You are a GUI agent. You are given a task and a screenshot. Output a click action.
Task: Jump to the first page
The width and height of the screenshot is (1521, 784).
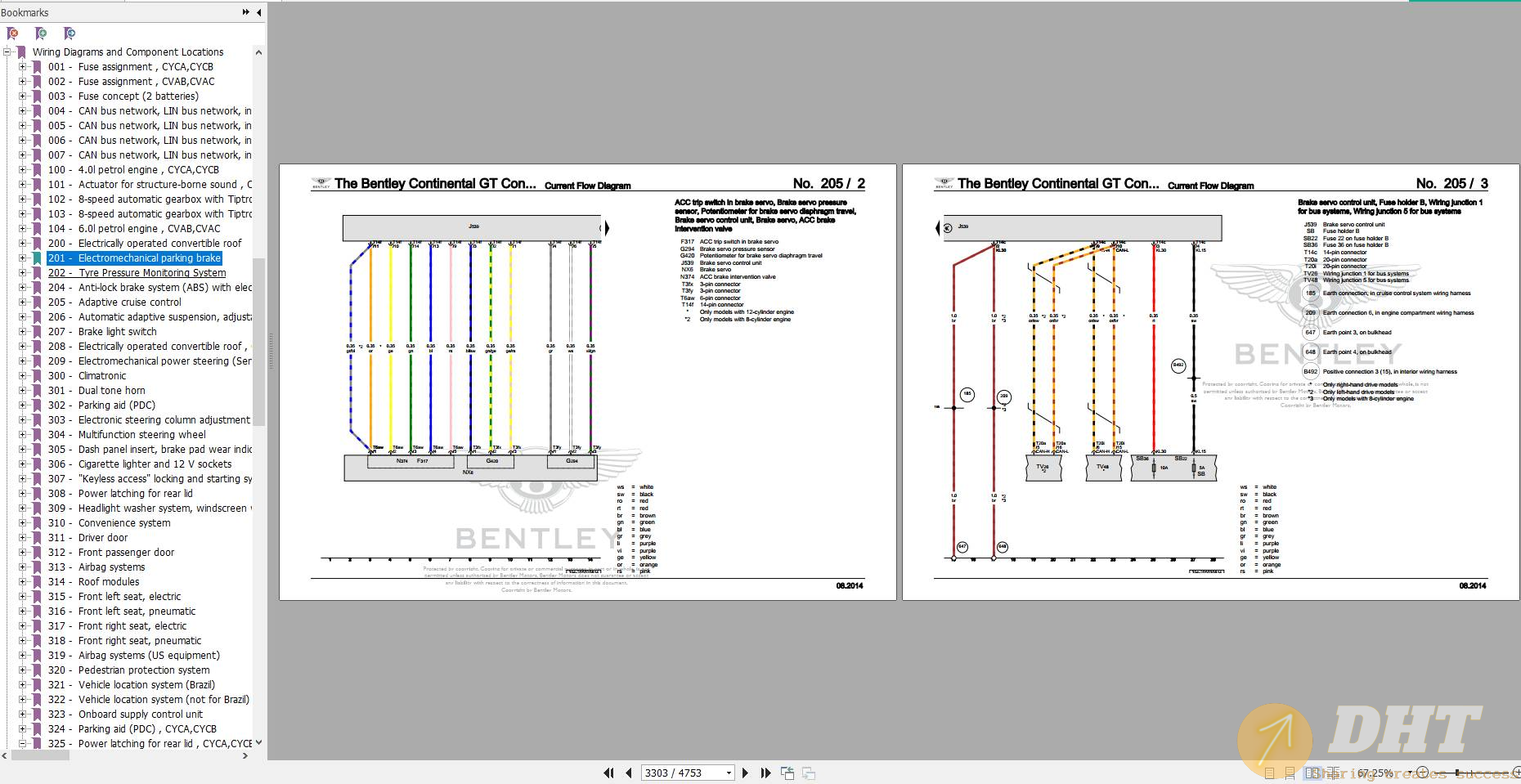(608, 773)
